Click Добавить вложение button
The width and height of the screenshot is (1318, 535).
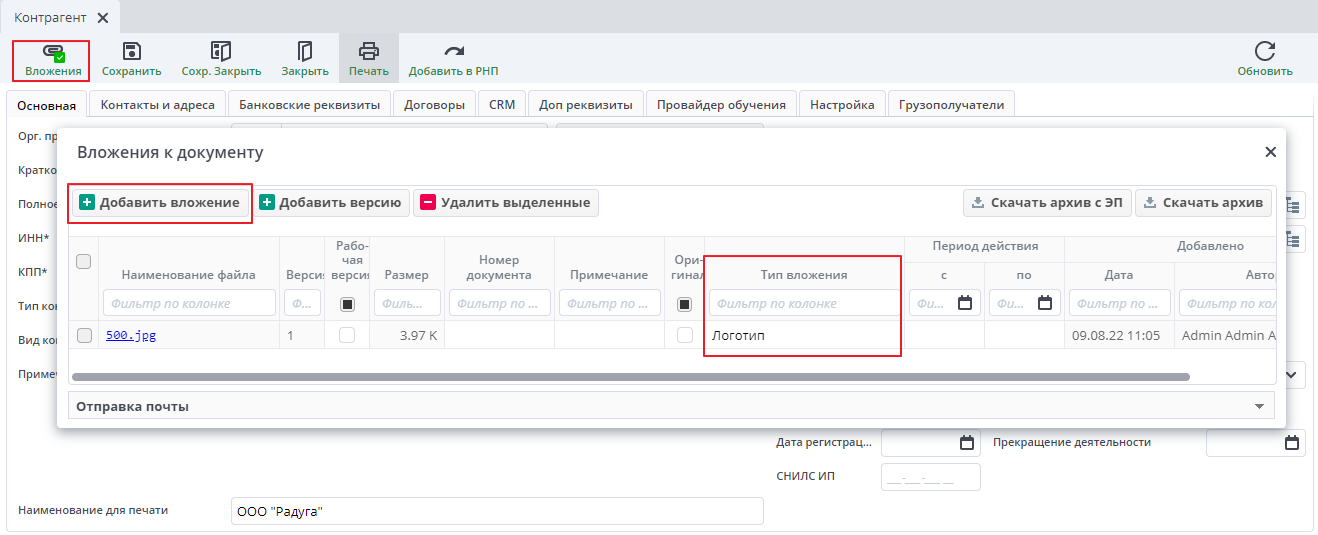click(160, 203)
